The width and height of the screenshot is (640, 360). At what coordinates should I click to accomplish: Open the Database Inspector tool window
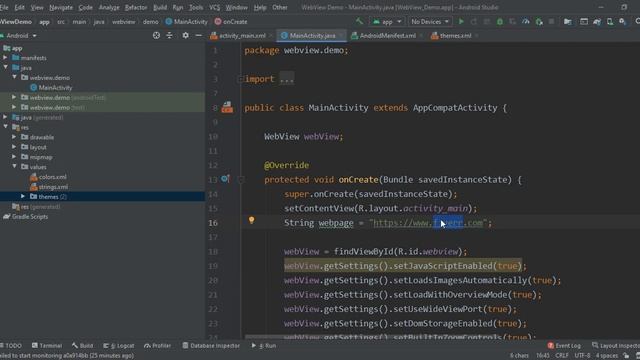tap(211, 345)
